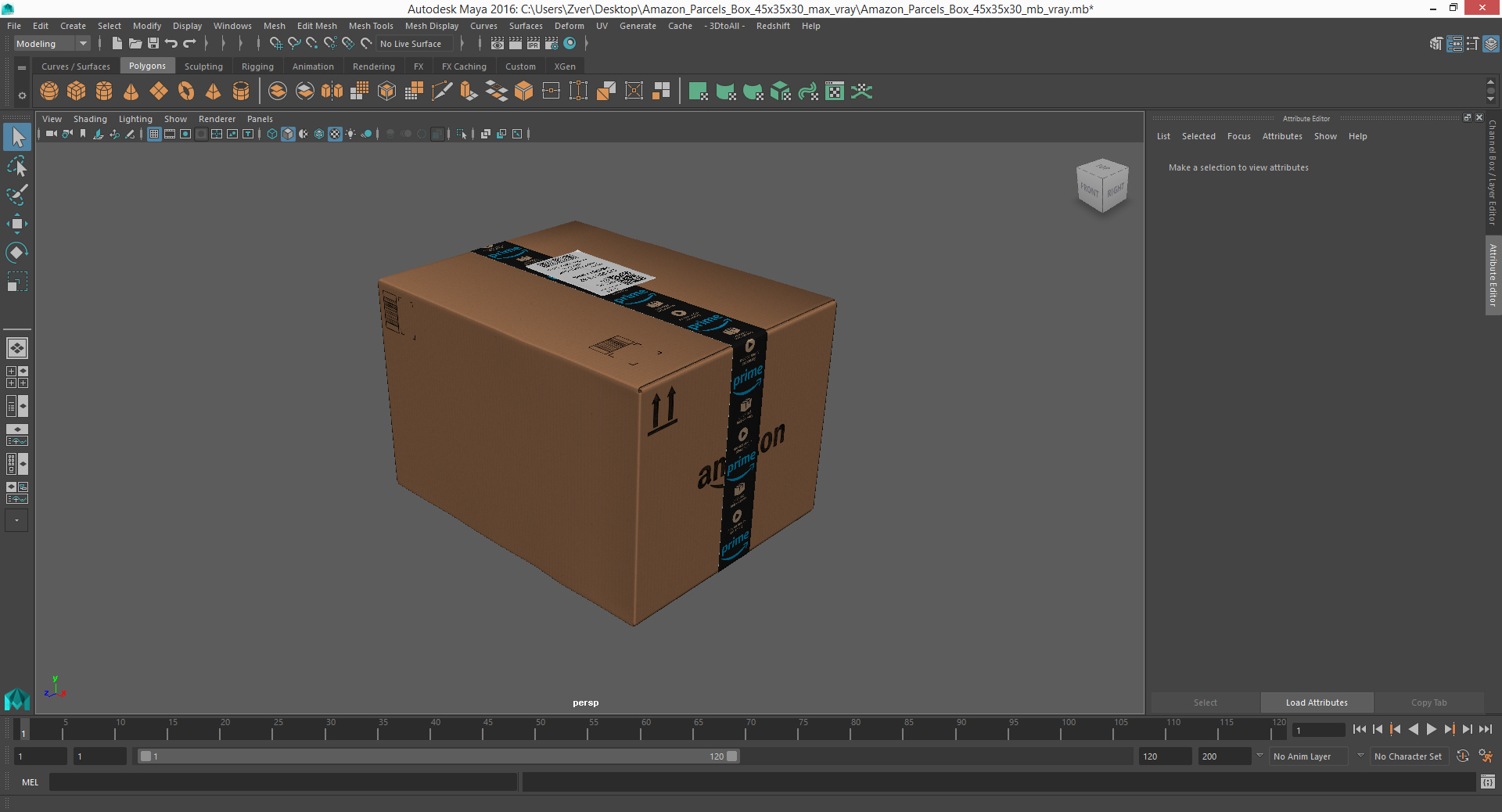Click the Select button in Attribute Editor
The width and height of the screenshot is (1502, 812).
point(1205,702)
